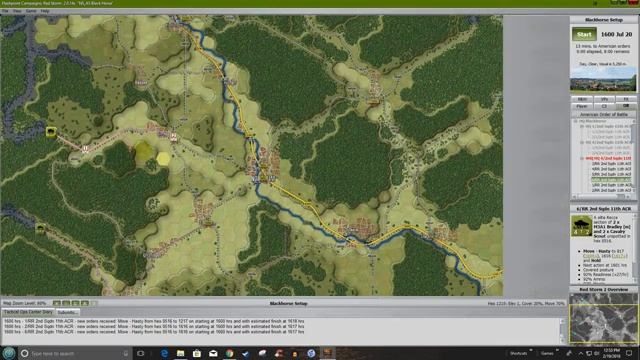
Task: Launch Google Chrome from the taskbar
Action: tap(229, 353)
